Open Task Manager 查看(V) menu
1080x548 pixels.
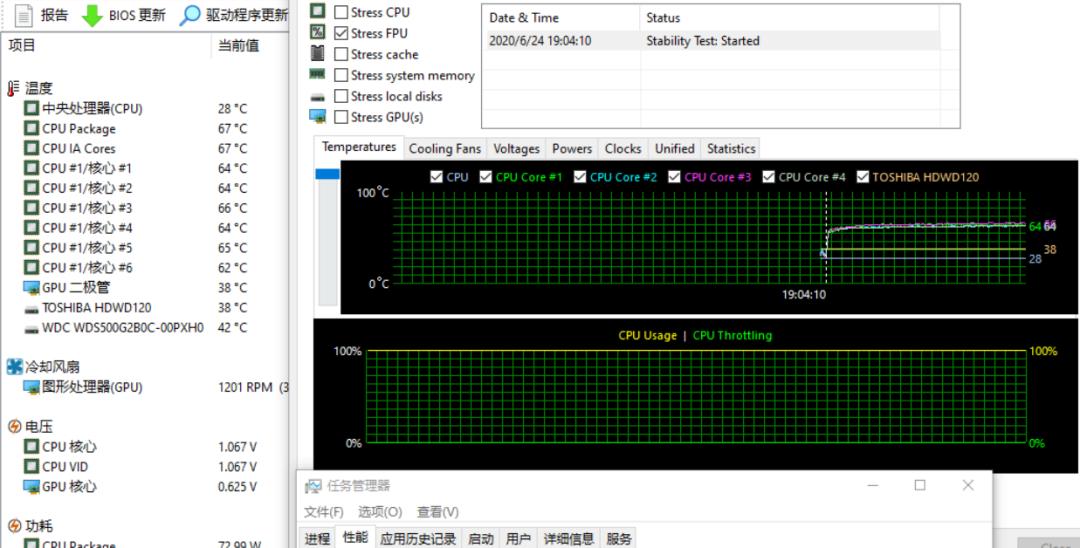click(x=438, y=512)
